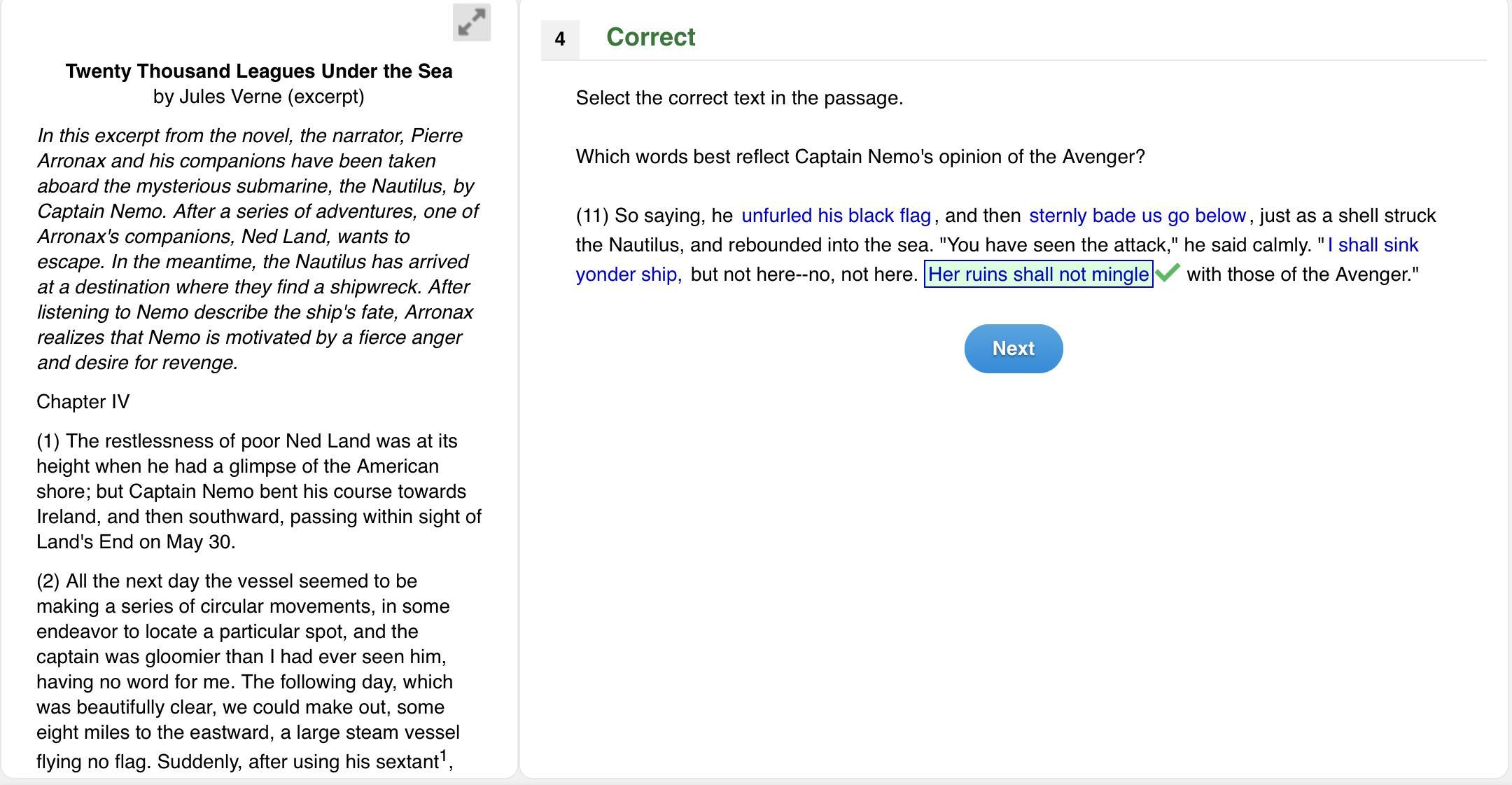Expand the passage panel with arrows icon
The height and width of the screenshot is (785, 1512).
coord(471,22)
